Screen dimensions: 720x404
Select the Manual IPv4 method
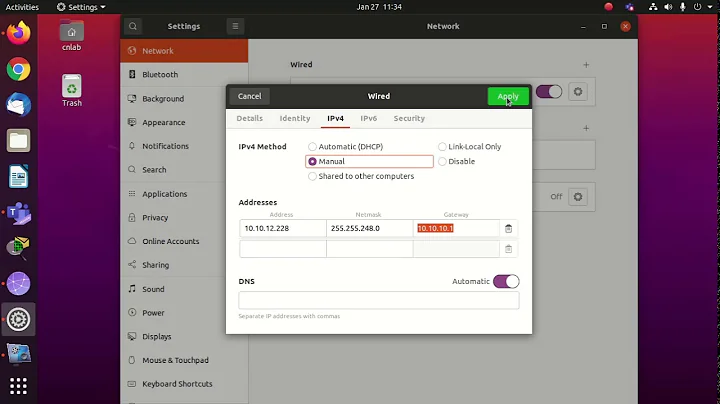coord(369,161)
